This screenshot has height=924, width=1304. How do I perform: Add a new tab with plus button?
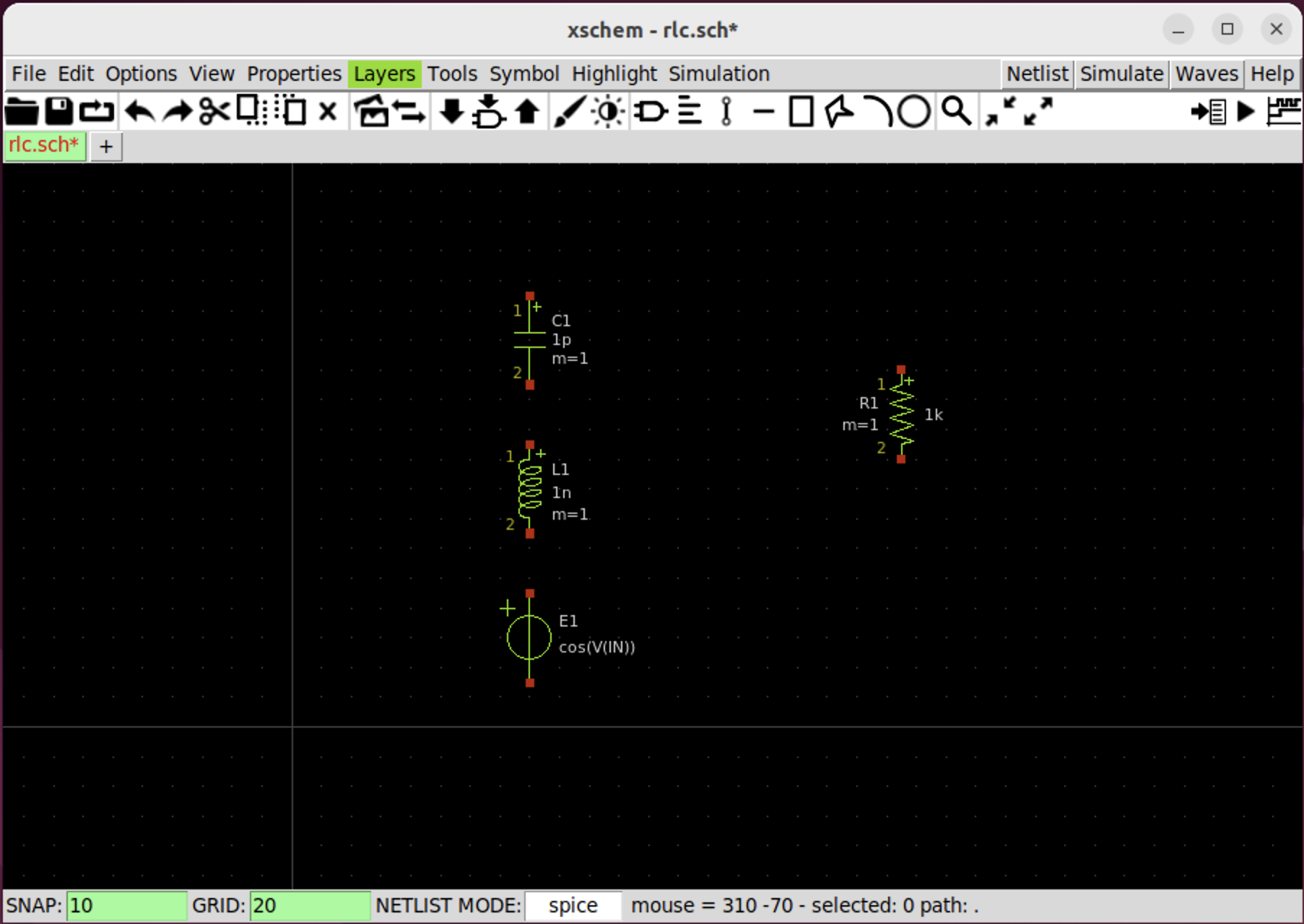pyautogui.click(x=106, y=147)
